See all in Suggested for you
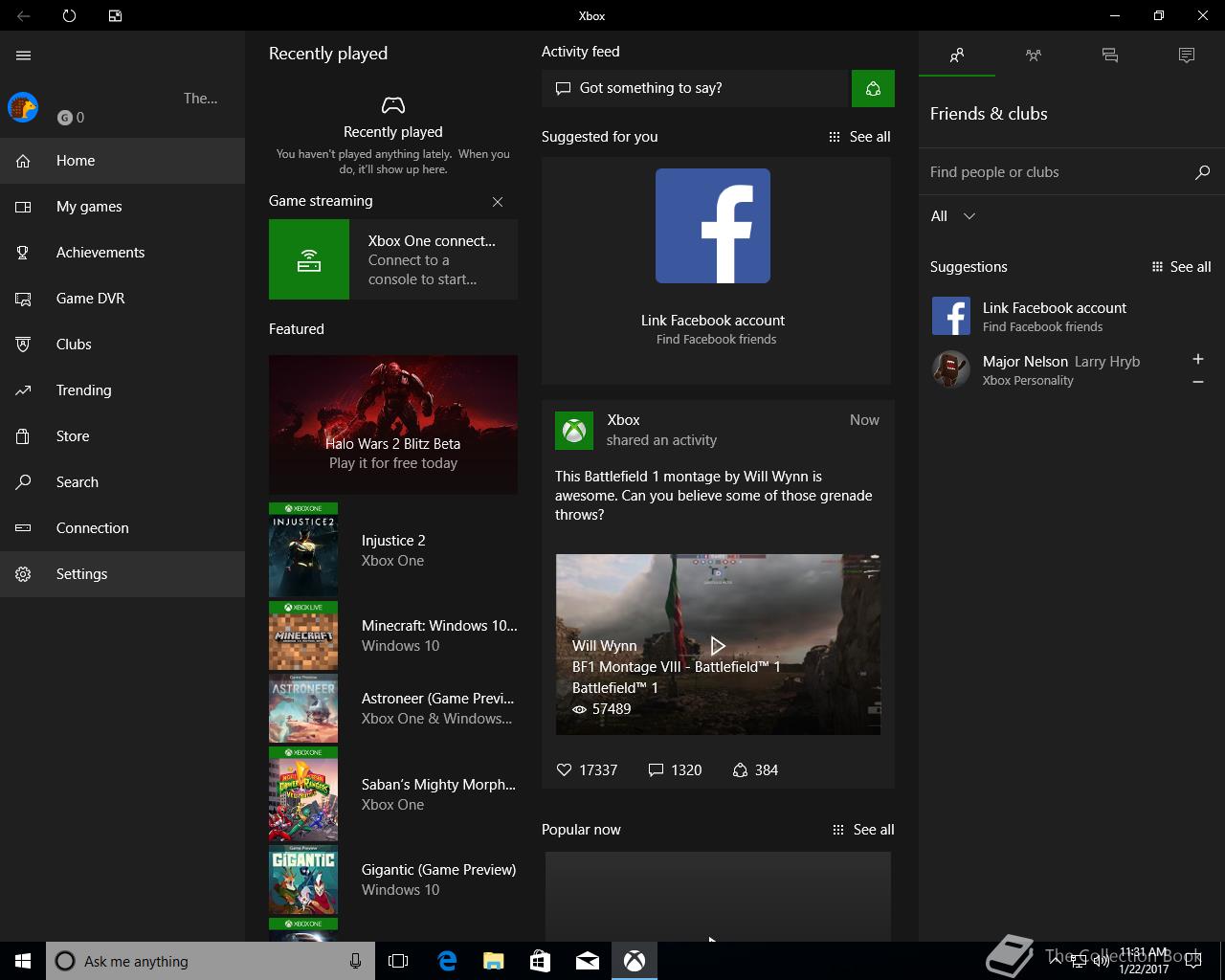The height and width of the screenshot is (980, 1225). (859, 137)
